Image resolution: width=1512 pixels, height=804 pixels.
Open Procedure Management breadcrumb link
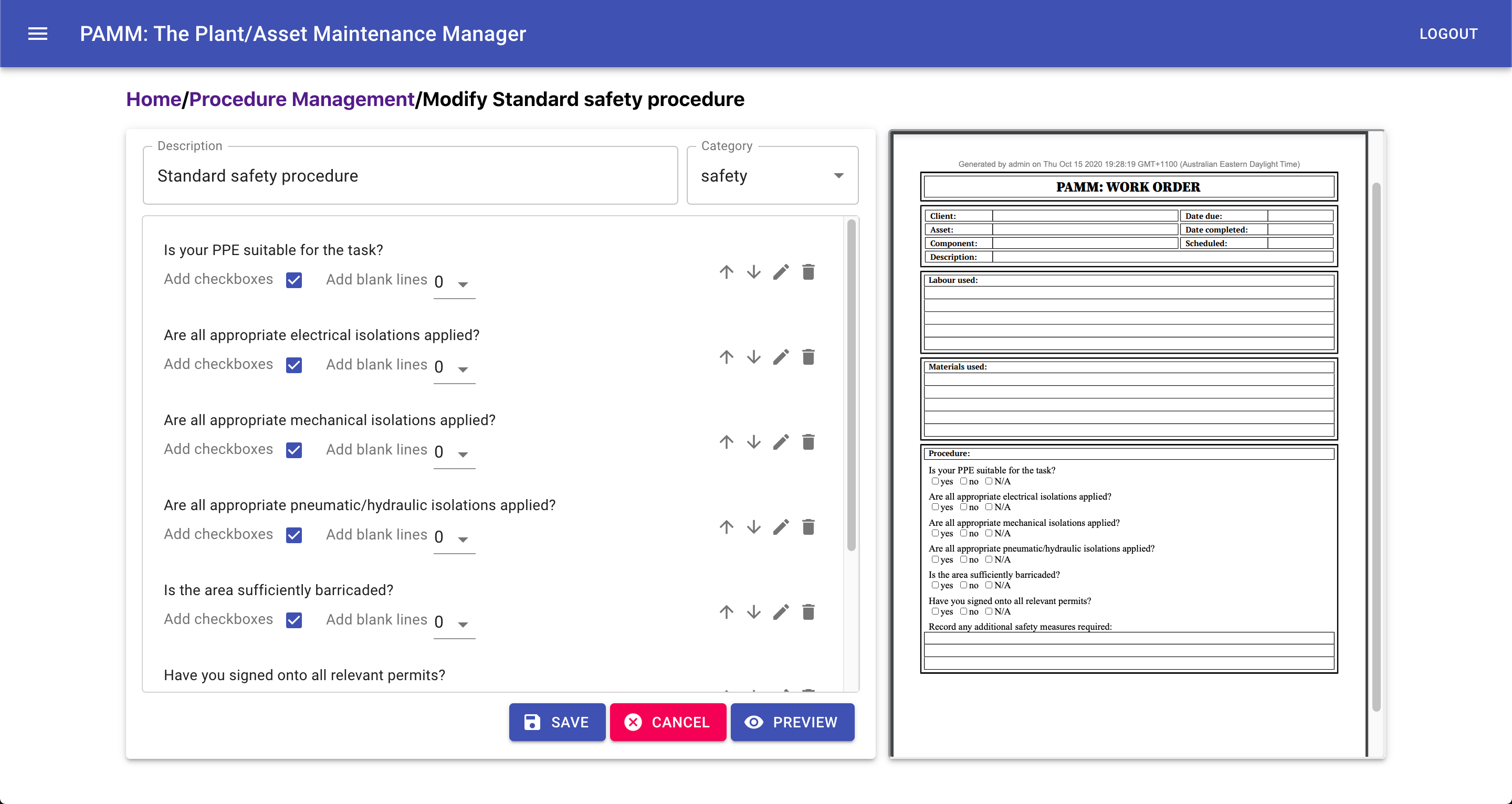click(302, 99)
